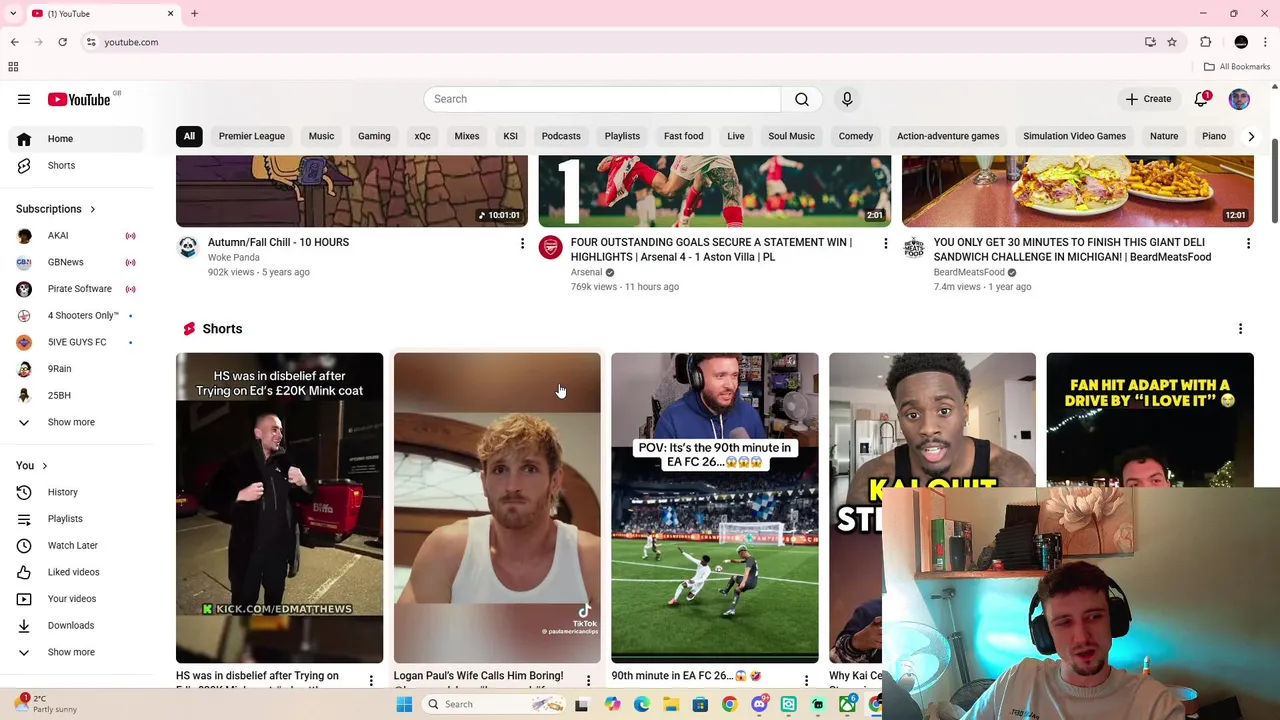Start voice search with microphone icon
The height and width of the screenshot is (720, 1280).
(x=847, y=99)
